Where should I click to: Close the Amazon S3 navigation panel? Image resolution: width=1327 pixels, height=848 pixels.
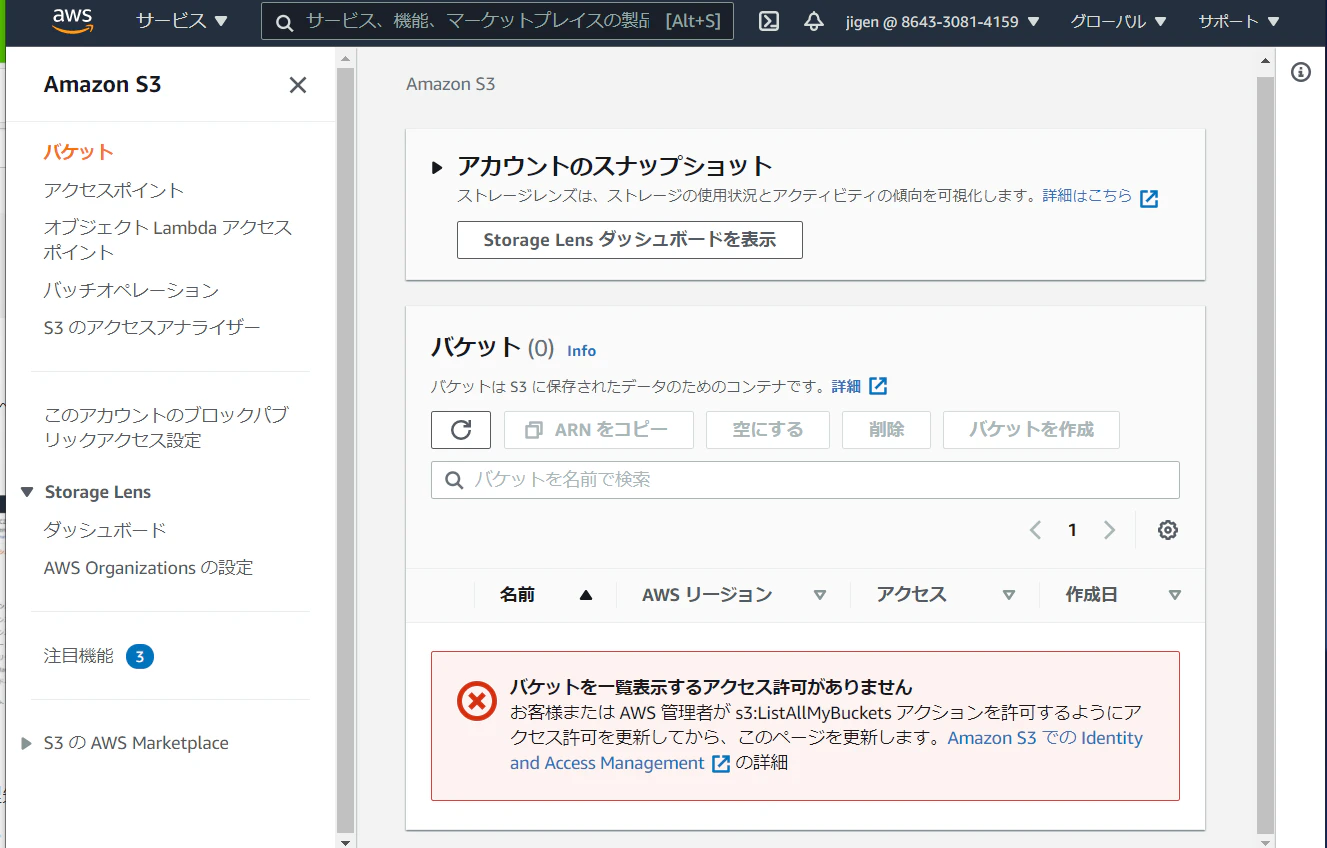298,85
